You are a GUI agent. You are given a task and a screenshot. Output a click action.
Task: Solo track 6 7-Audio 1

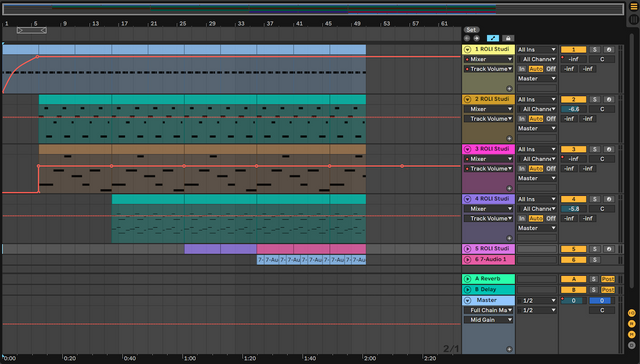tap(595, 260)
